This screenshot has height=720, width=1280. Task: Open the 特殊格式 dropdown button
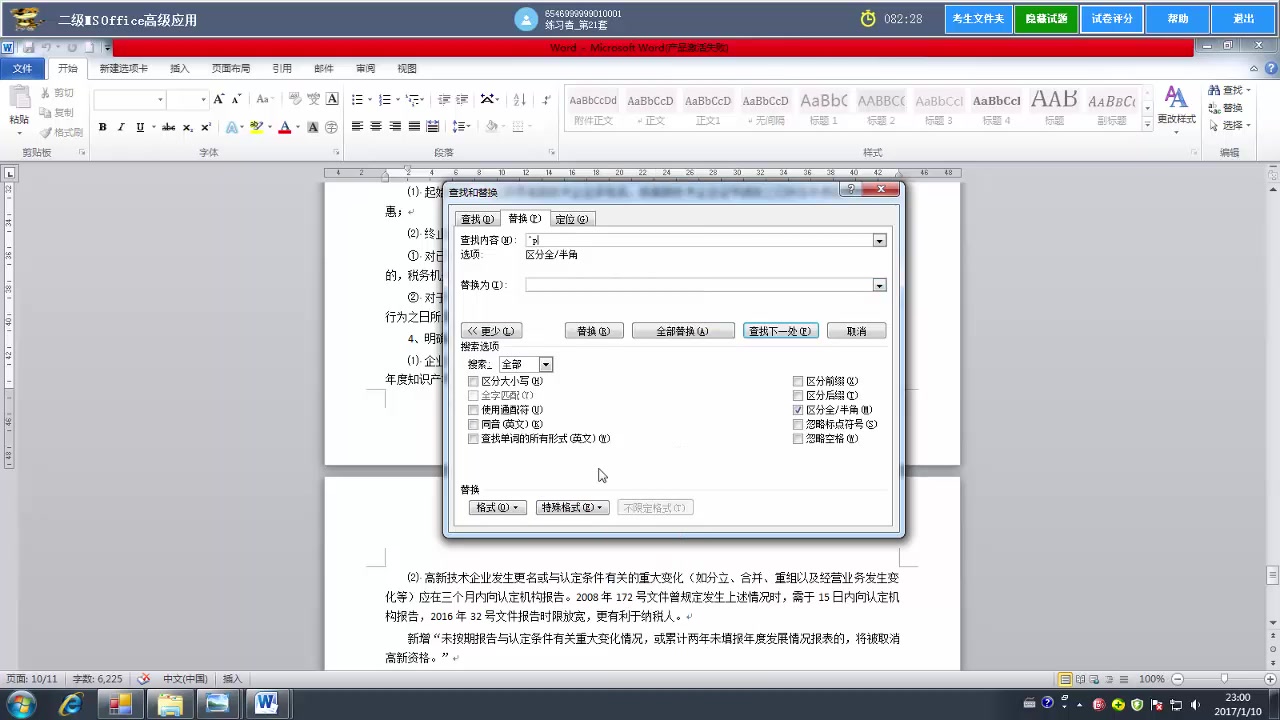[572, 508]
